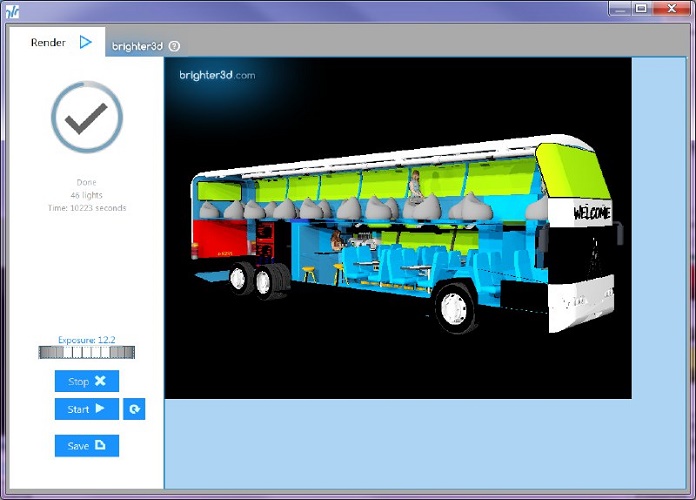Save the rendered image
The image size is (696, 500).
point(87,445)
